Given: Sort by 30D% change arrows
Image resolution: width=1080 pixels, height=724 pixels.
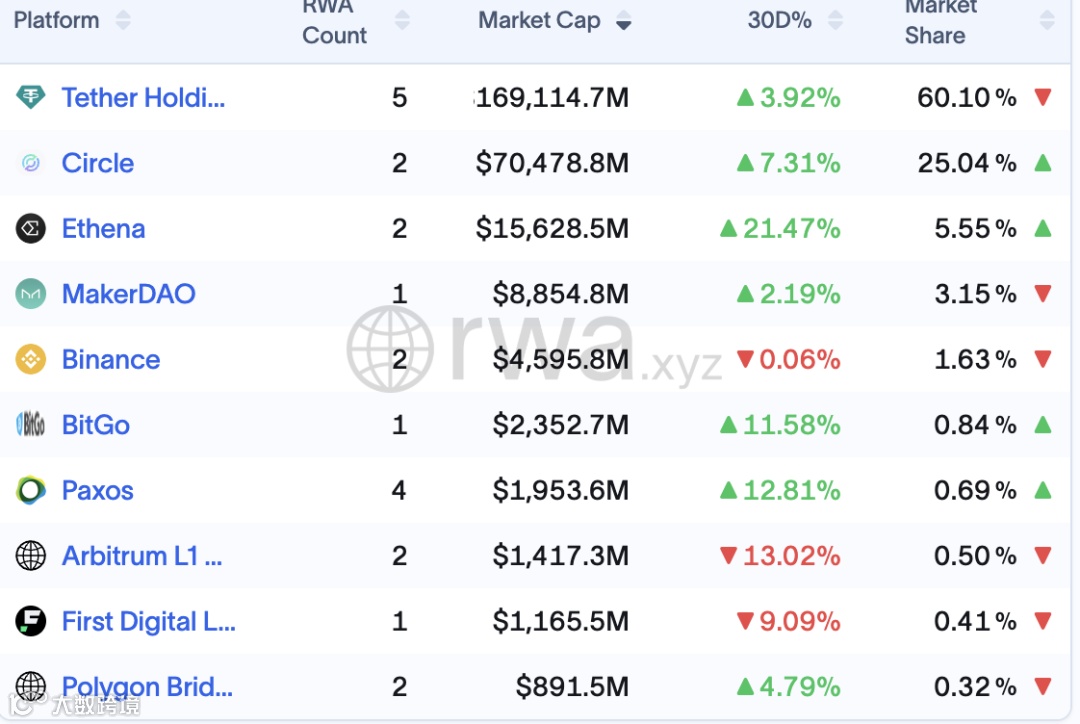Looking at the screenshot, I should click(x=835, y=20).
